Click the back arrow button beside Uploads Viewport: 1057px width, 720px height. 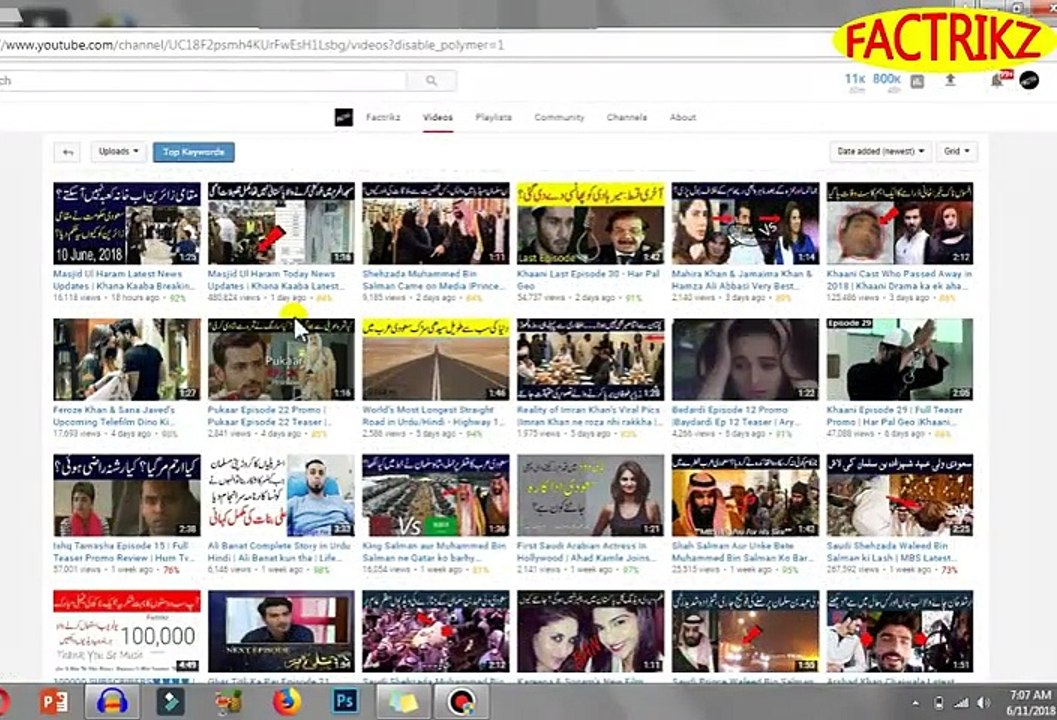67,152
